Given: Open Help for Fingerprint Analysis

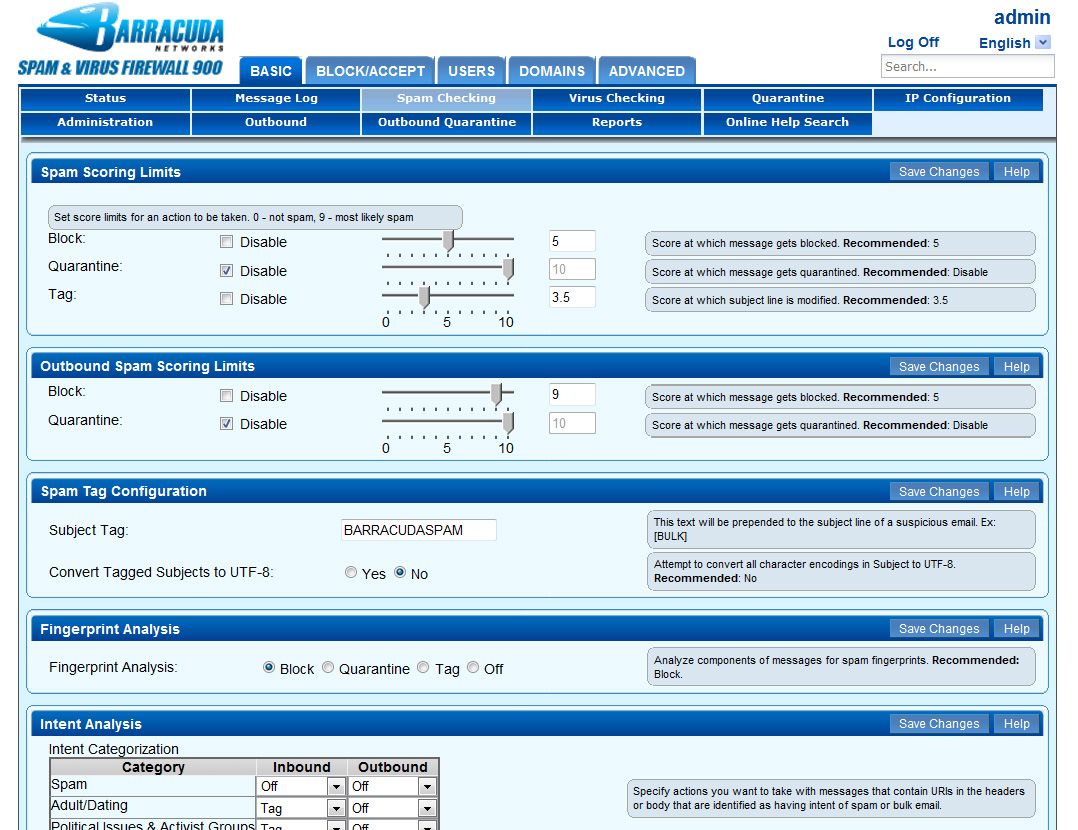Looking at the screenshot, I should point(1016,629).
